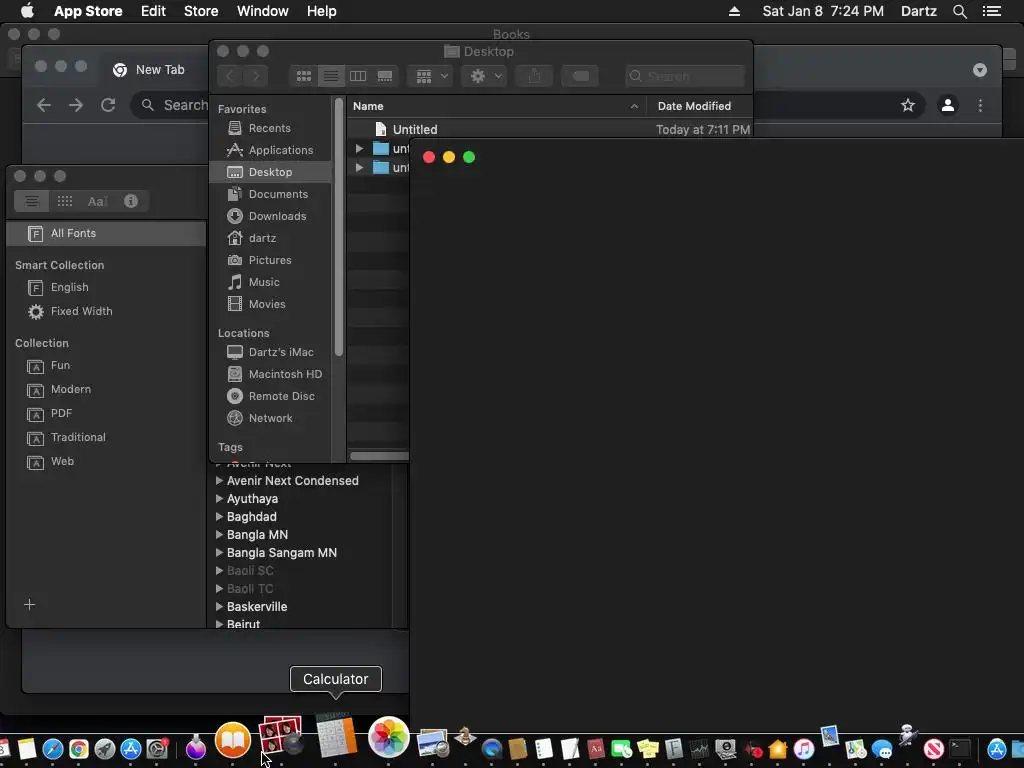Click the Finder share button

coord(534,76)
